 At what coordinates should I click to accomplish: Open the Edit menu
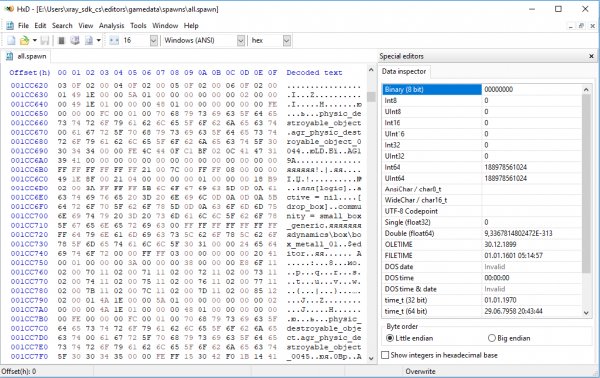40,26
